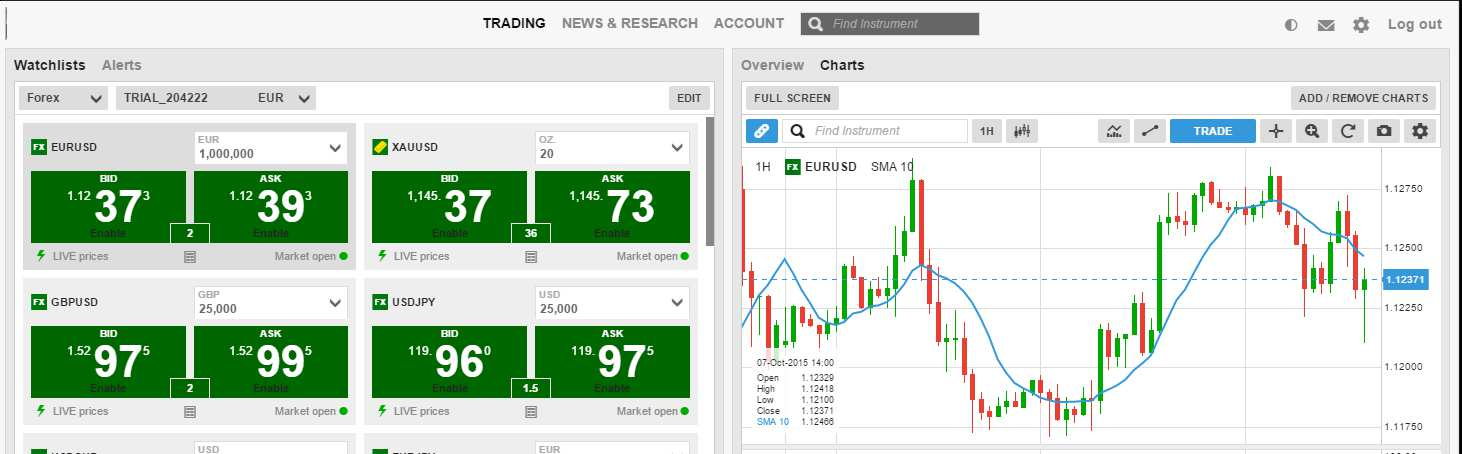Open chart settings gear icon
The image size is (1462, 454).
click(1420, 131)
